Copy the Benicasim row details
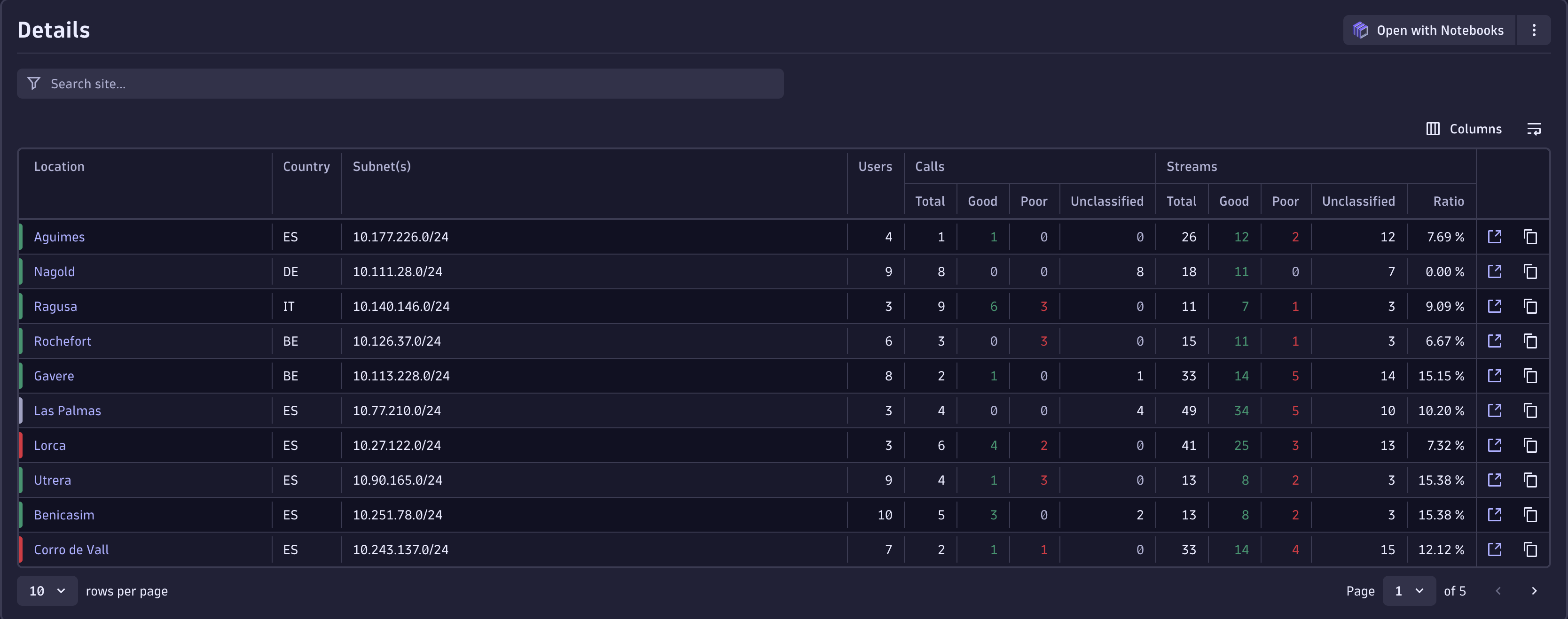Viewport: 1568px width, 619px height. point(1531,514)
